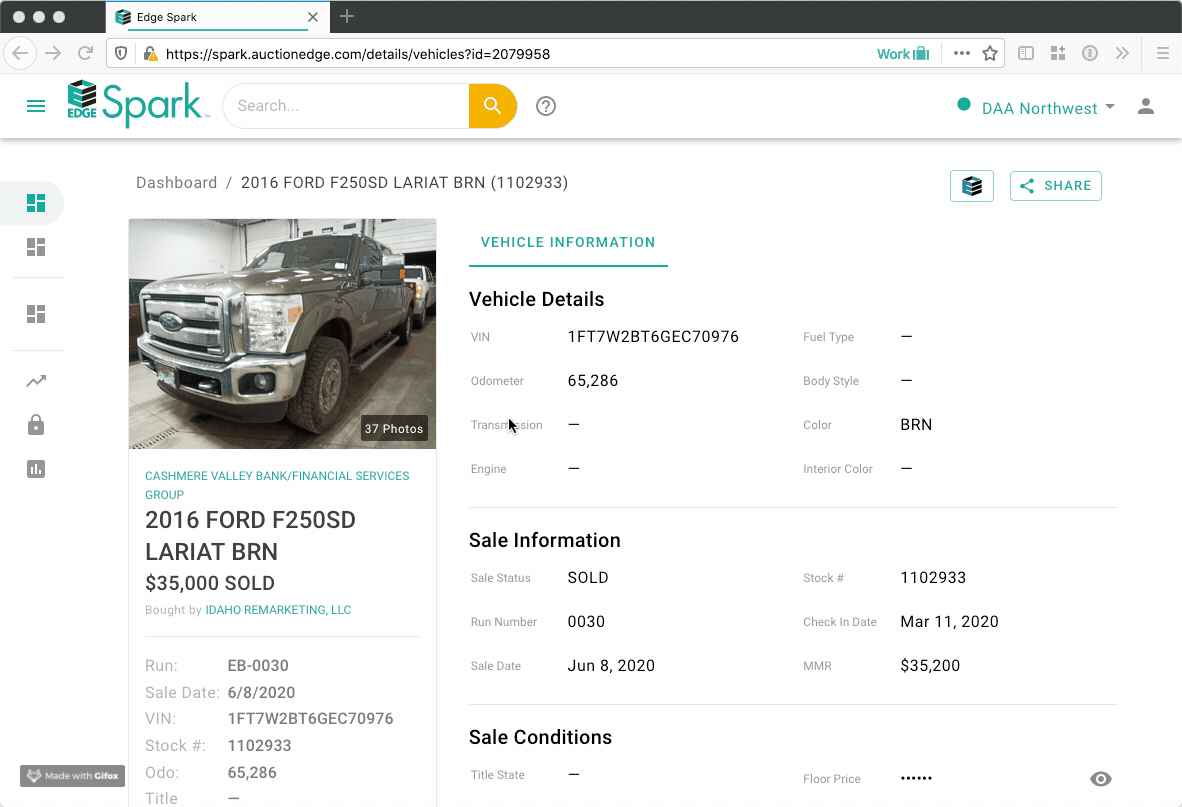Switch to the Vehicle Information tab
Image resolution: width=1182 pixels, height=807 pixels.
(x=568, y=243)
